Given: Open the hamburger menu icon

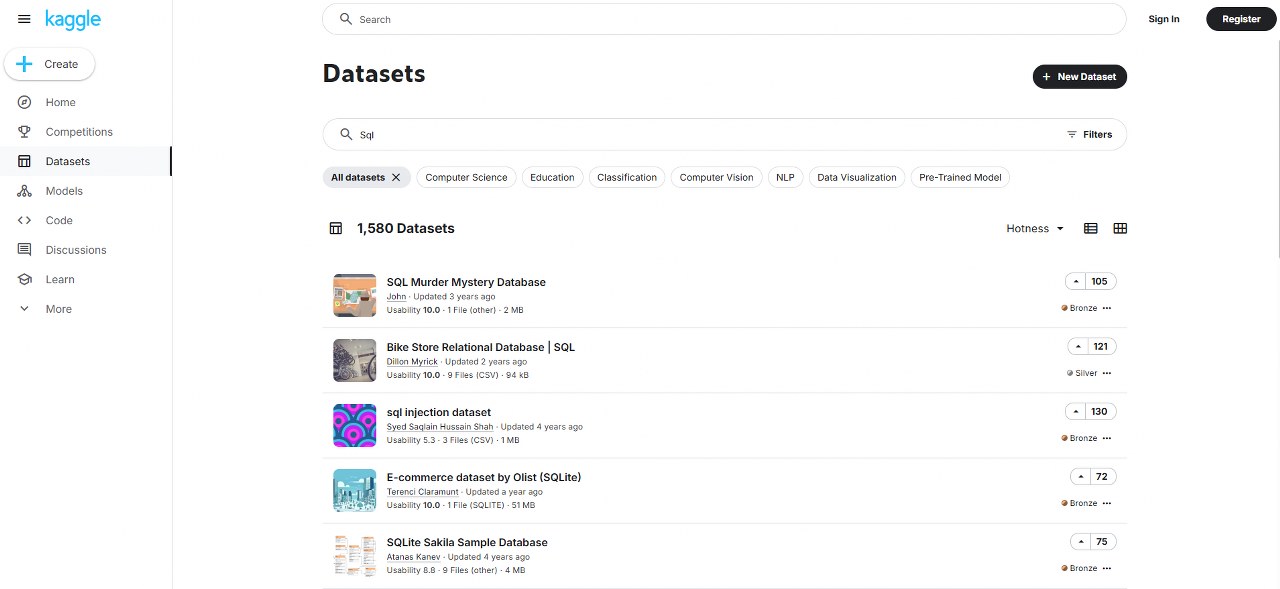Looking at the screenshot, I should coord(24,19).
